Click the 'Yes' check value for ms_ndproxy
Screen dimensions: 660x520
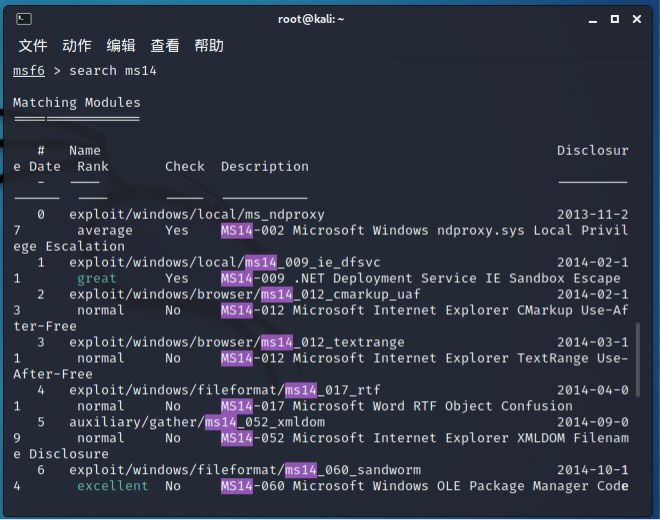click(x=177, y=231)
